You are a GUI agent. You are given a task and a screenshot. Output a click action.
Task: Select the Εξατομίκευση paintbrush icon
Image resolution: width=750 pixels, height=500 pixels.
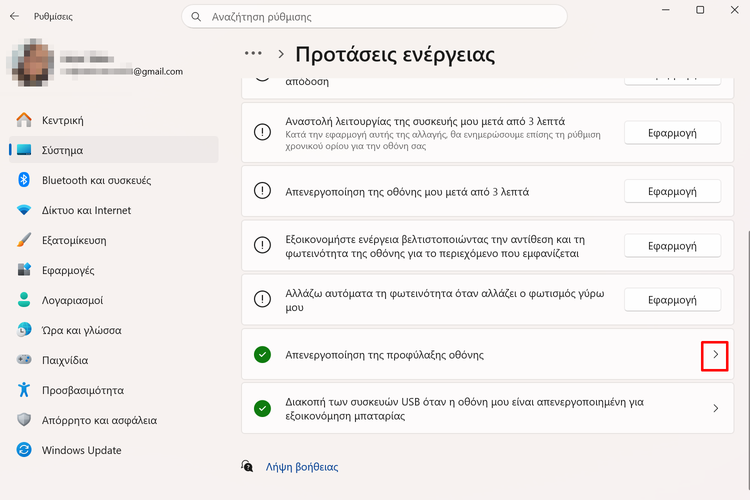pos(24,240)
